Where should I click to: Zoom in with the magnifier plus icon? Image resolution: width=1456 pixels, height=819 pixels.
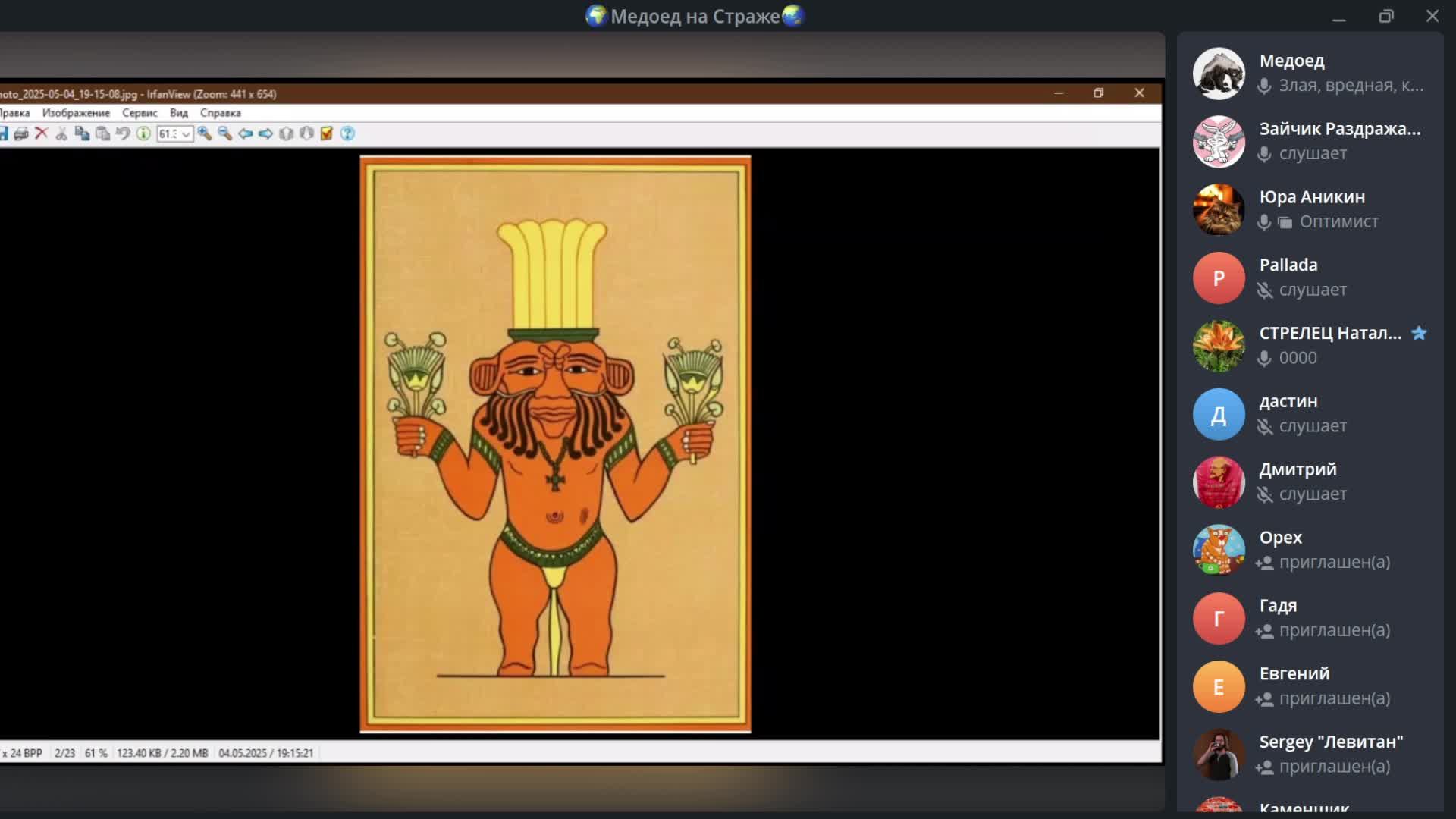205,133
